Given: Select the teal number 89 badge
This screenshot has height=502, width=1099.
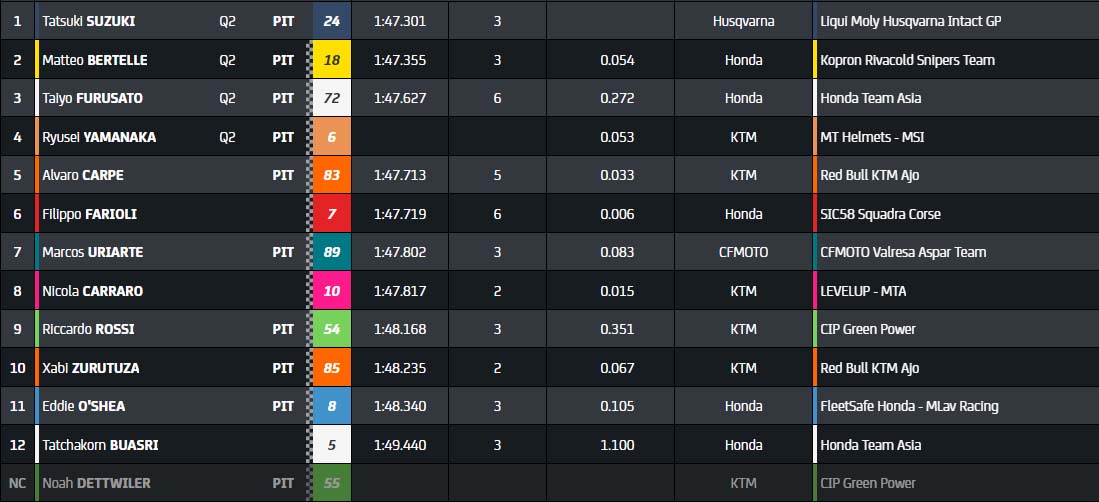Looking at the screenshot, I should 331,253.
